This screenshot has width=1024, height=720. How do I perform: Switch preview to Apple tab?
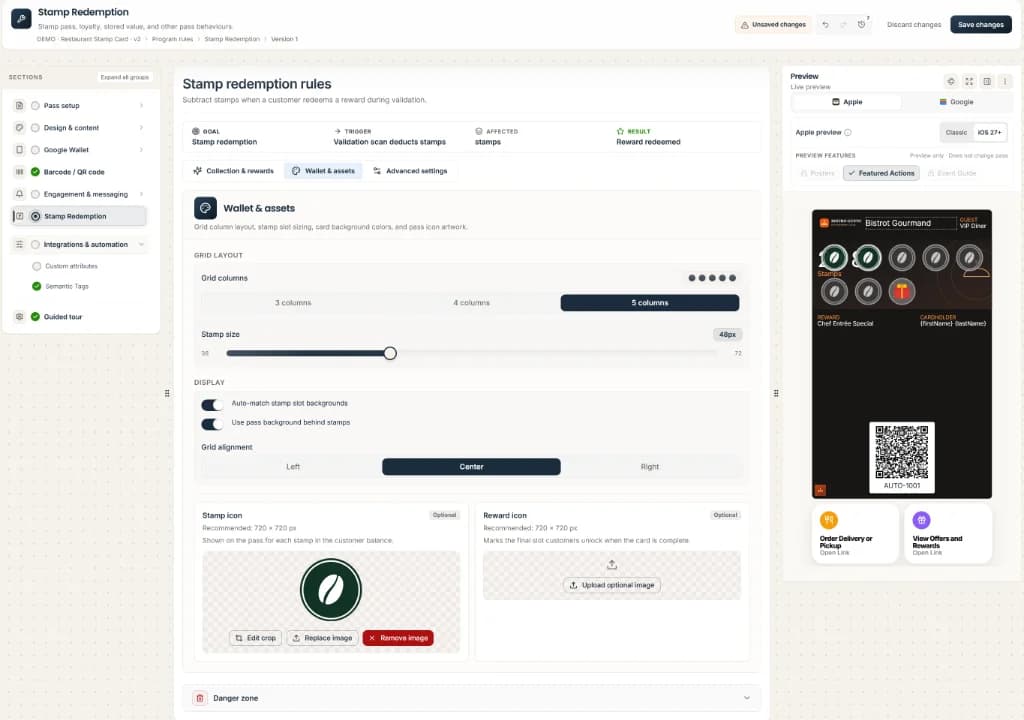847,102
